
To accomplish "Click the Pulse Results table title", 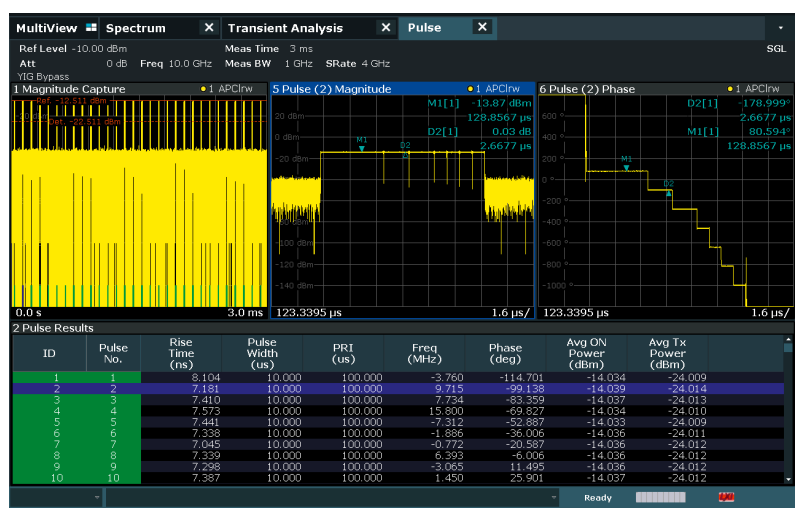I will click(x=53, y=328).
